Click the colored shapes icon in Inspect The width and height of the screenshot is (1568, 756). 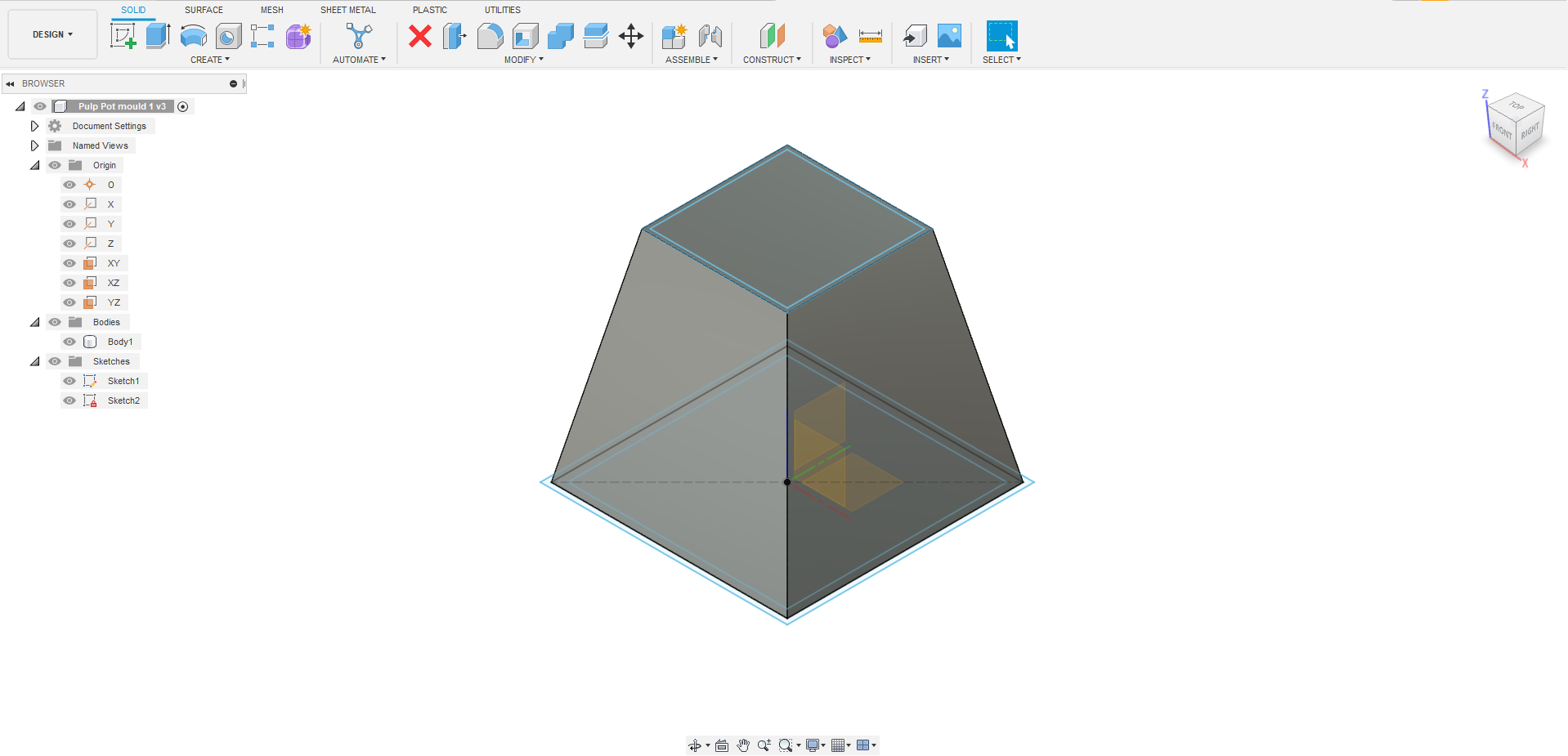tap(835, 36)
